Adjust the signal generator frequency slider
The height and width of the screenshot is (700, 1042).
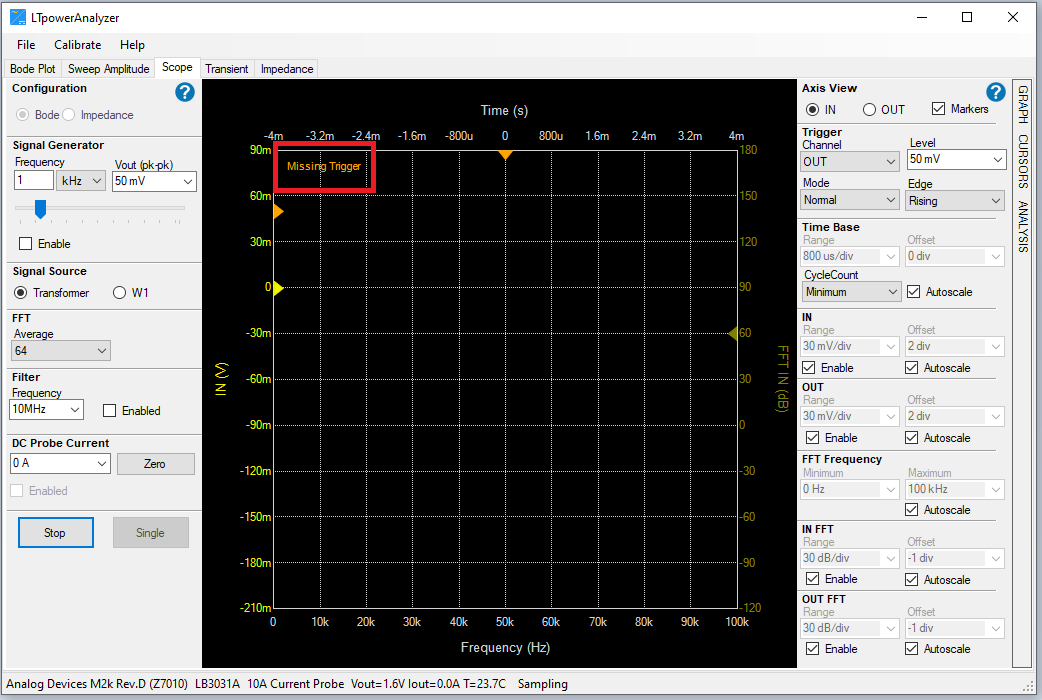[40, 208]
